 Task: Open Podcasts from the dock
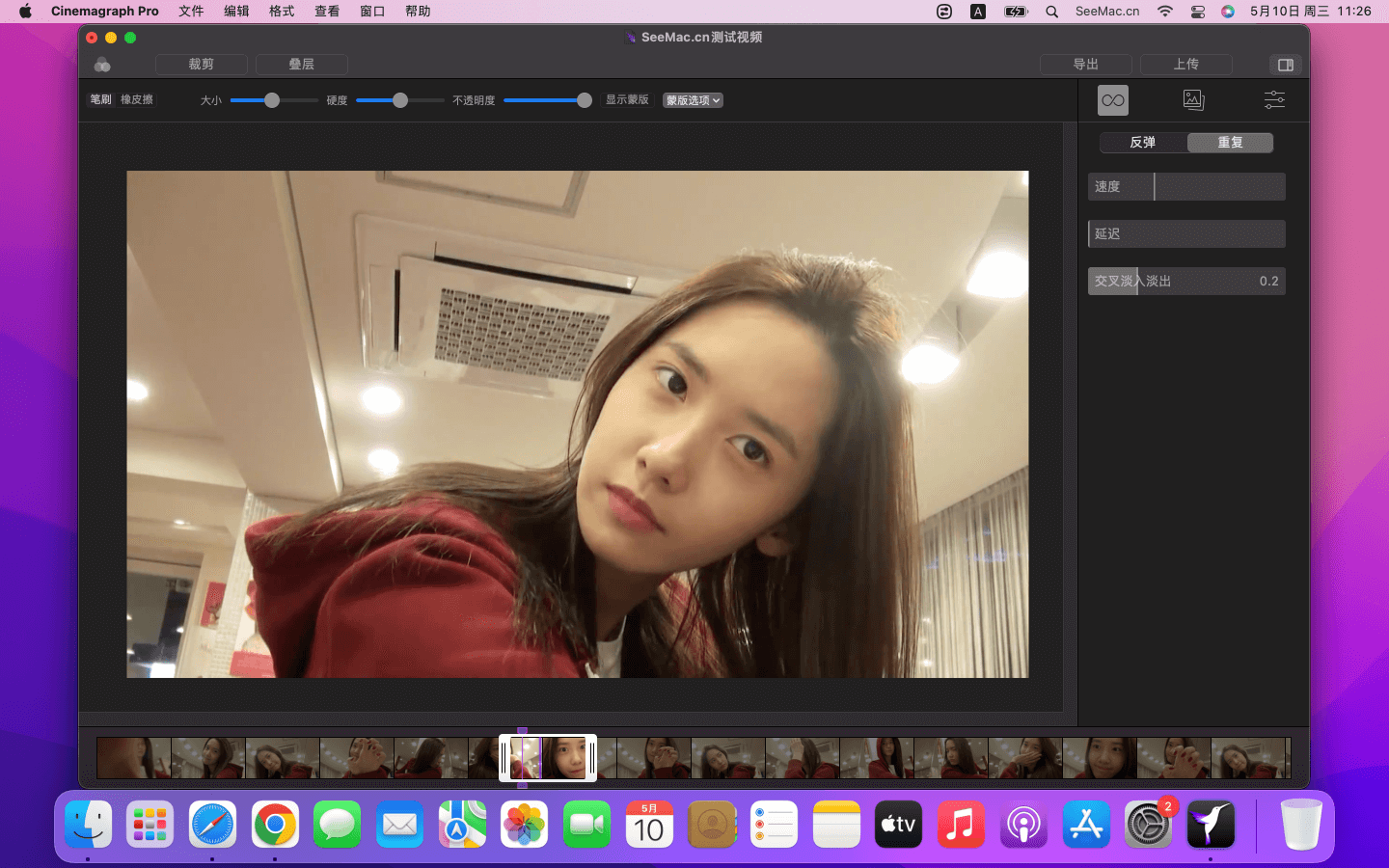1023,825
